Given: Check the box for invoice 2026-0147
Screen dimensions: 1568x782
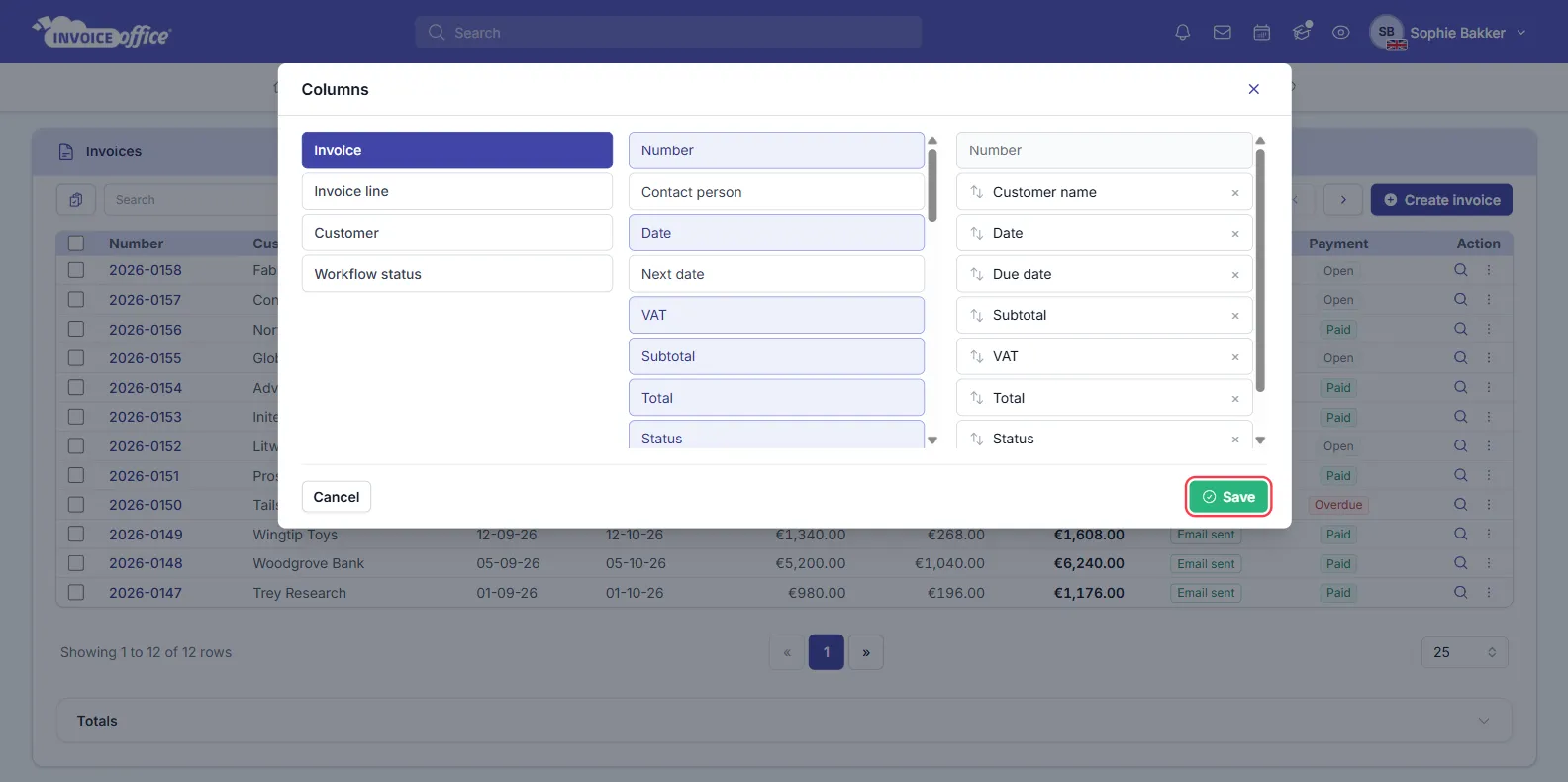Looking at the screenshot, I should 76,592.
